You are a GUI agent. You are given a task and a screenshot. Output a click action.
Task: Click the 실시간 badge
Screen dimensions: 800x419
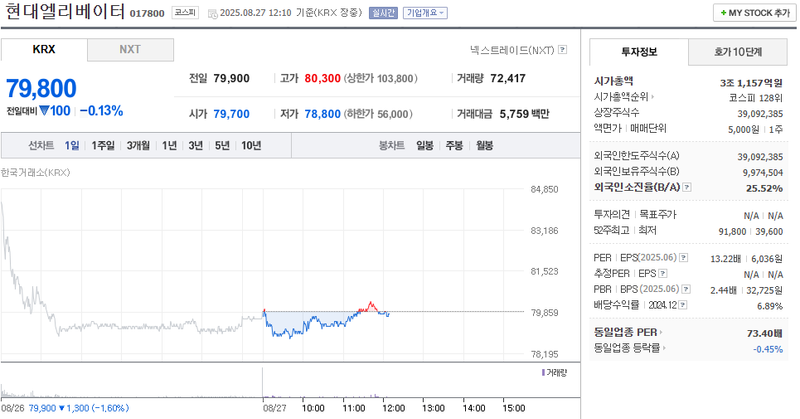tap(383, 13)
